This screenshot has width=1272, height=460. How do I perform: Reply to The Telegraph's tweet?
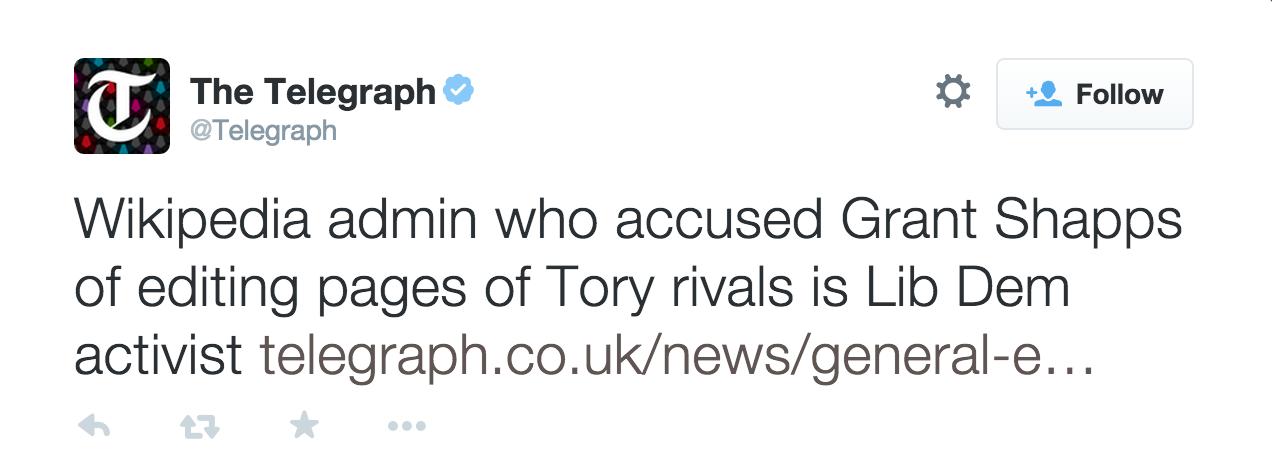click(x=94, y=427)
